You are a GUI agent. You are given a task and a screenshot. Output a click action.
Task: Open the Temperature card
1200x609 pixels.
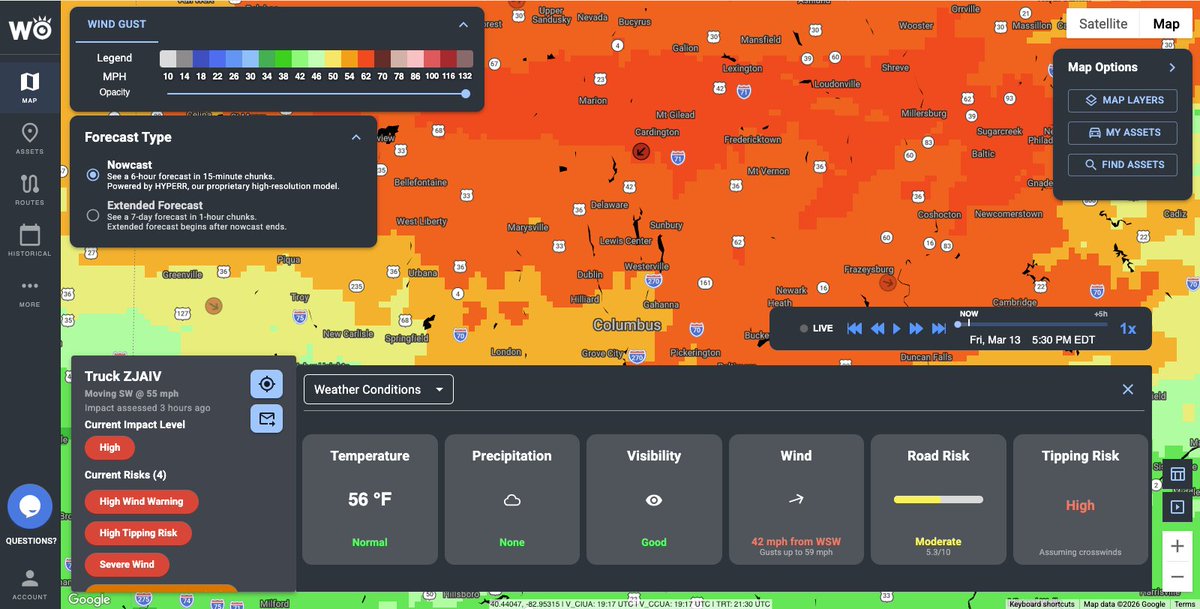(370, 499)
